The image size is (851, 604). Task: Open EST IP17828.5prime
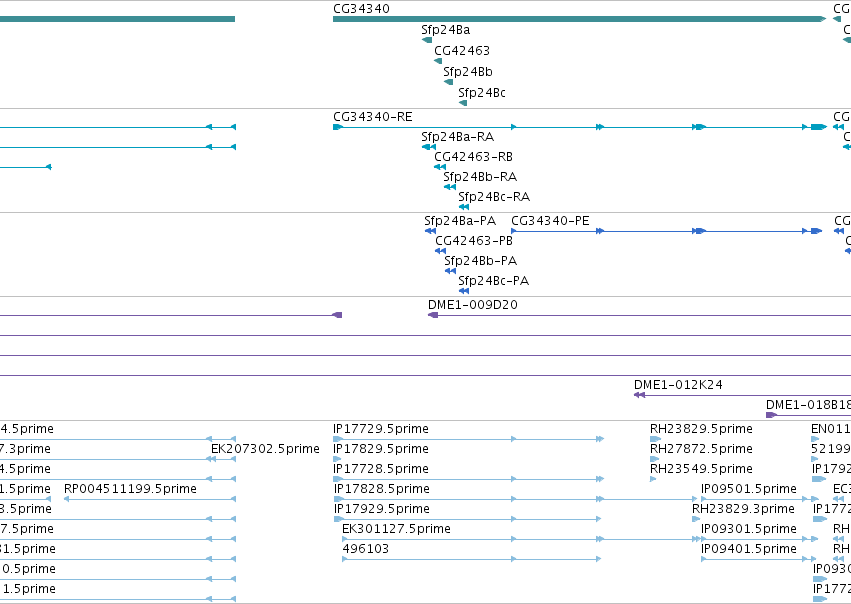[382, 489]
